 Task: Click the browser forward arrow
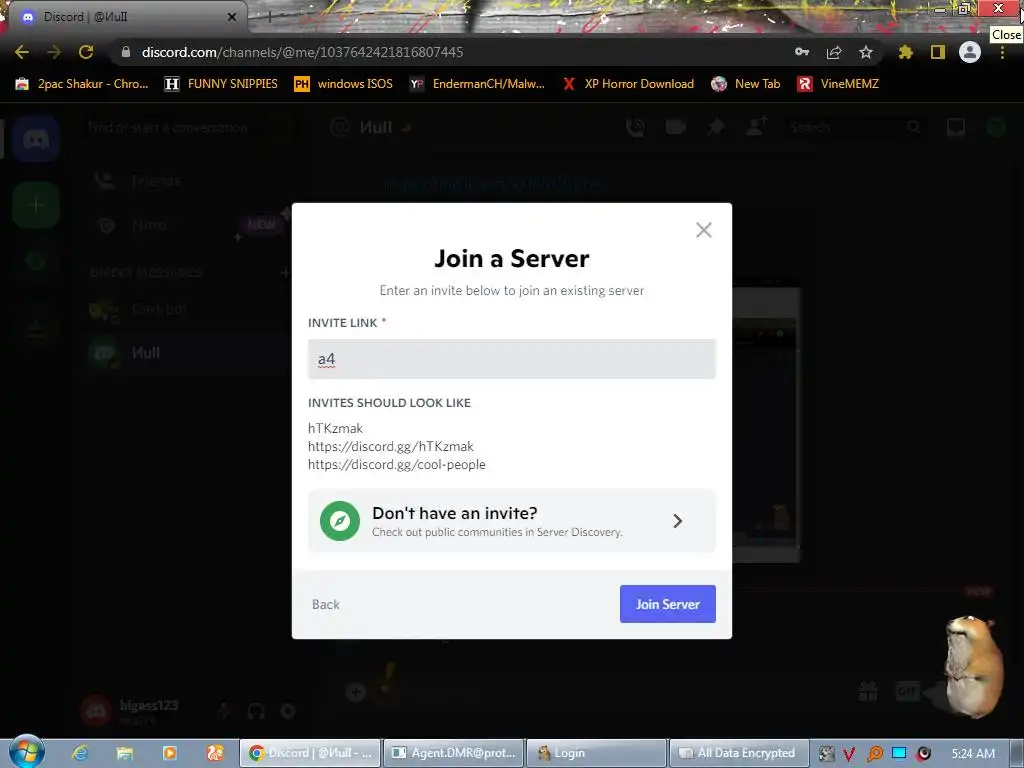54,52
